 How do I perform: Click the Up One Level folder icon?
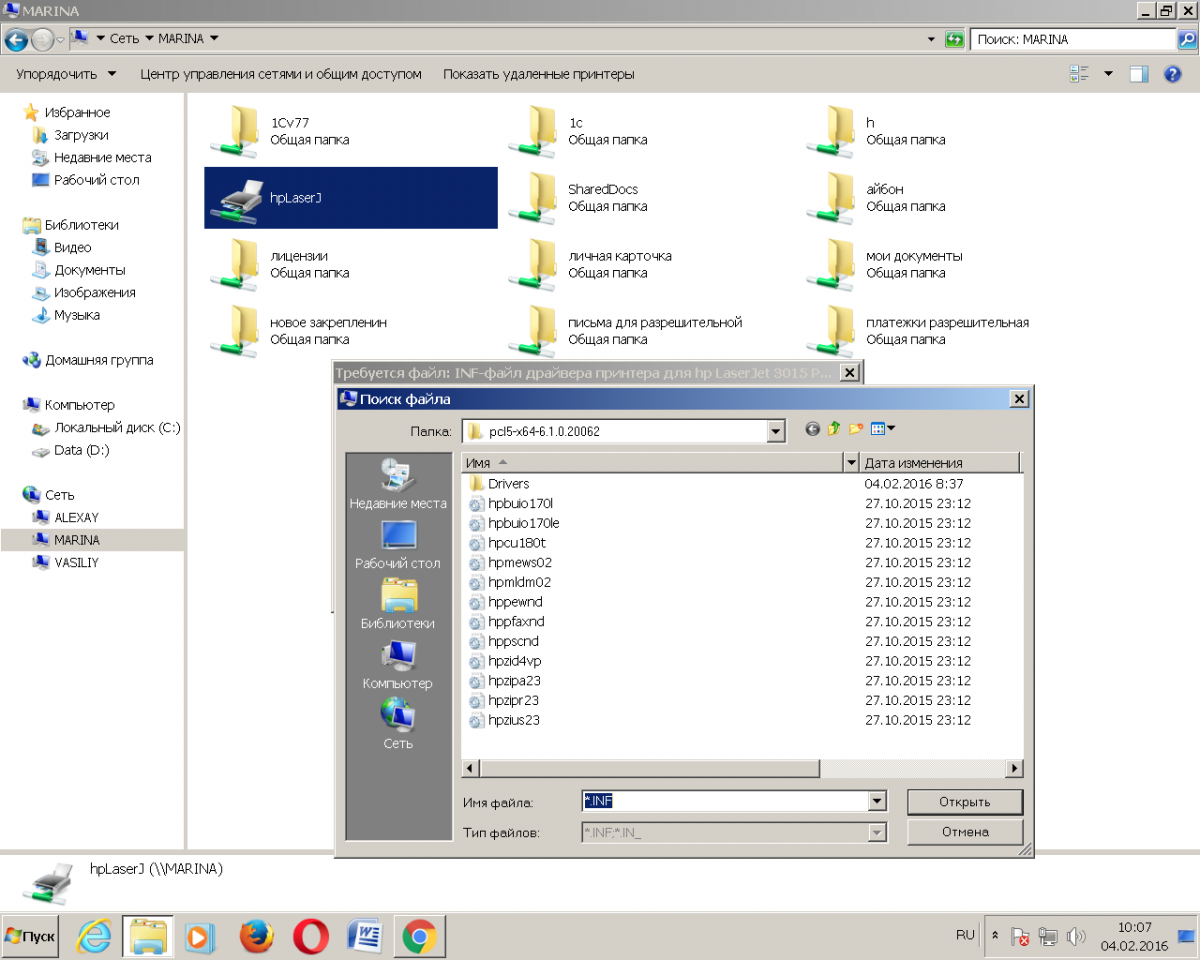coord(834,430)
